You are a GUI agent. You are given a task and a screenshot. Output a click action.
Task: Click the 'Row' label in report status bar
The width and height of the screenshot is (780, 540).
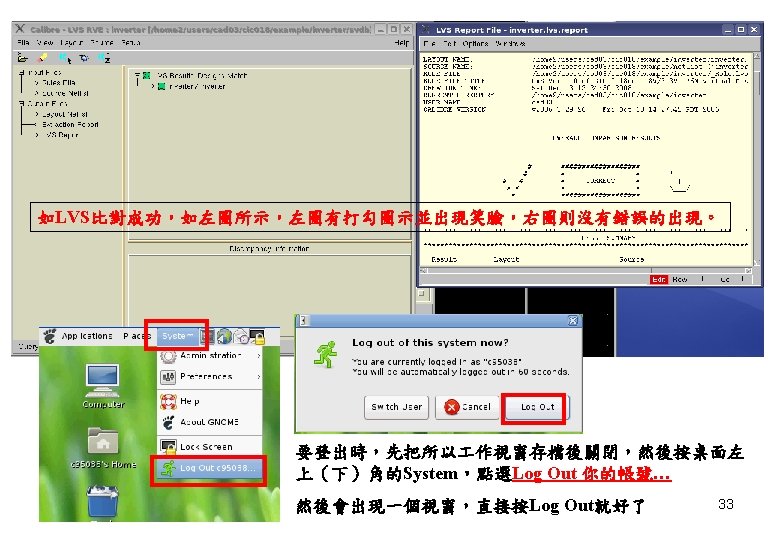point(680,279)
